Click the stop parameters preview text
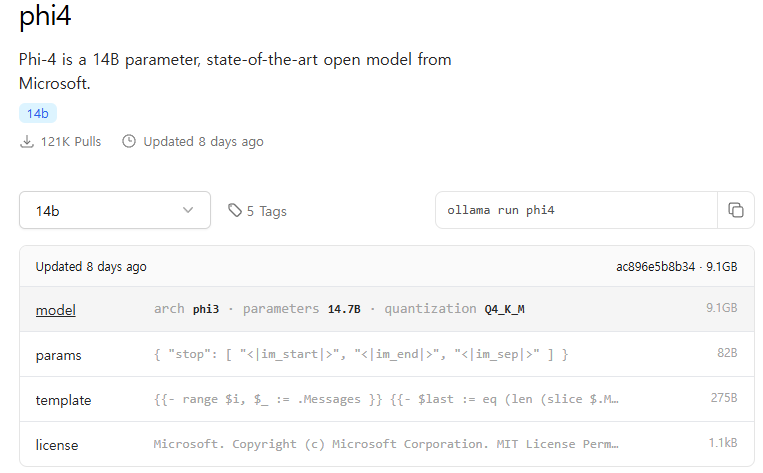 [361, 355]
